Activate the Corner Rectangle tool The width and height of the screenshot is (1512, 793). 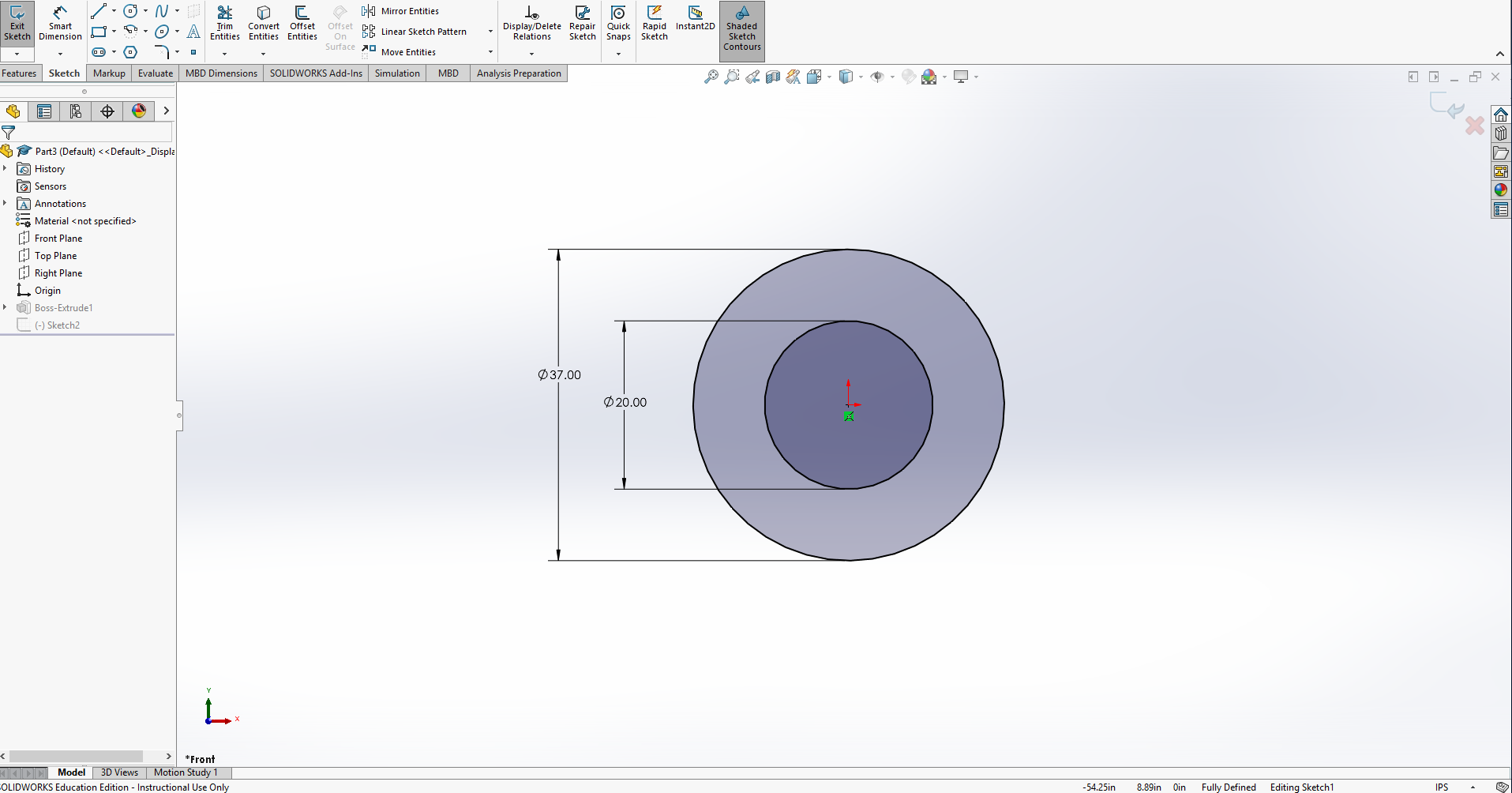(x=99, y=32)
